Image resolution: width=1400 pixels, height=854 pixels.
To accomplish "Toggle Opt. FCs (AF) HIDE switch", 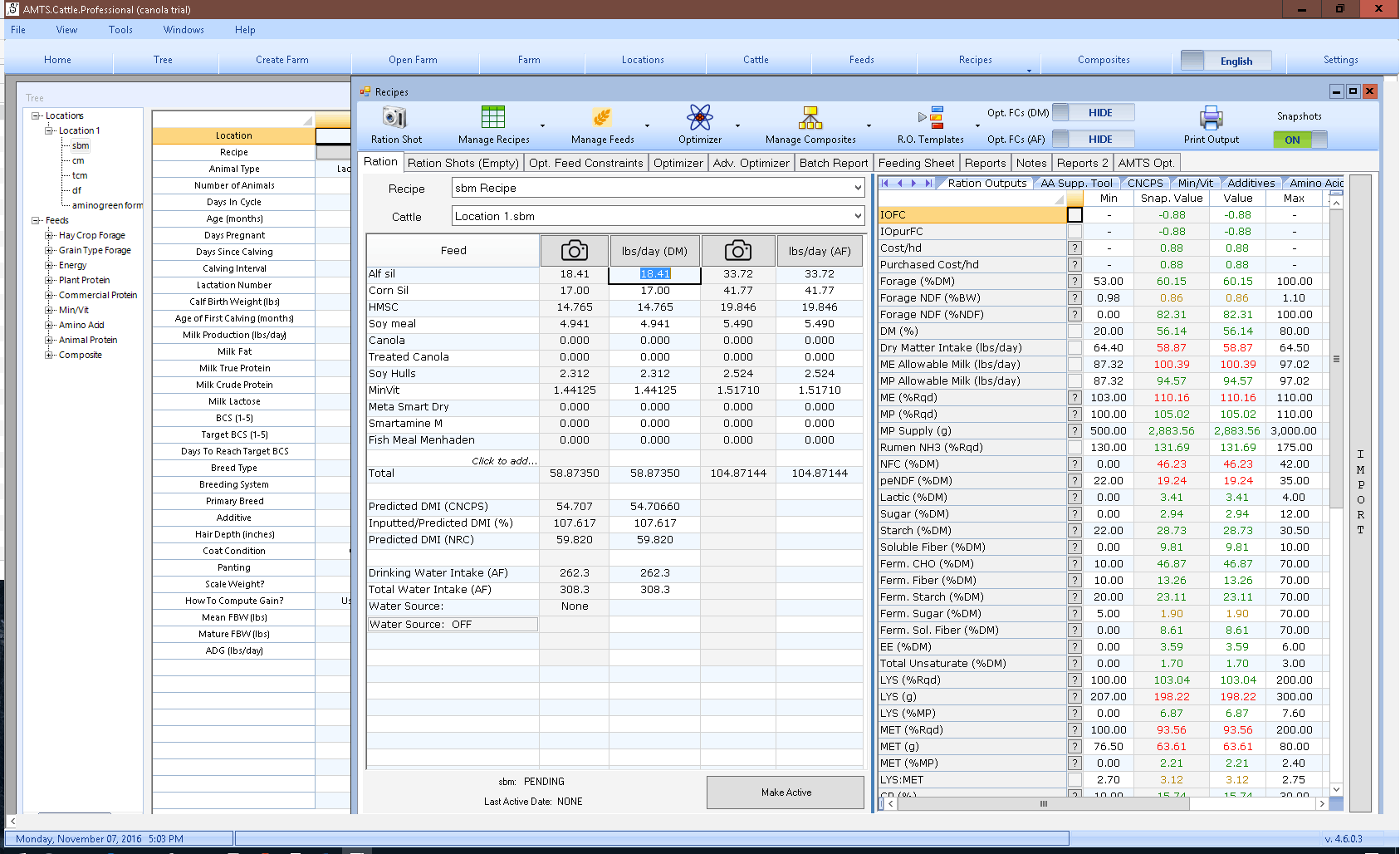I will [x=1094, y=140].
